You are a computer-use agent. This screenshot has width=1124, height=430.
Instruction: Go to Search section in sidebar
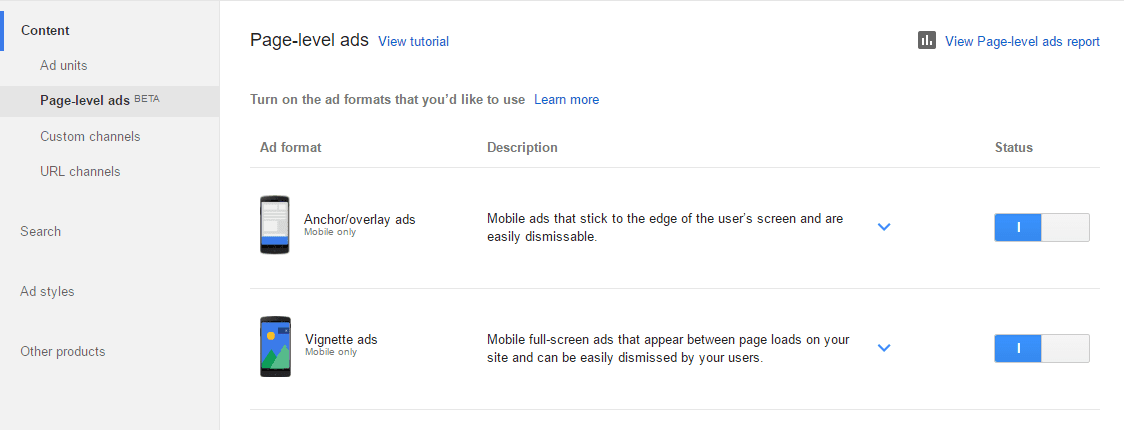click(x=41, y=231)
